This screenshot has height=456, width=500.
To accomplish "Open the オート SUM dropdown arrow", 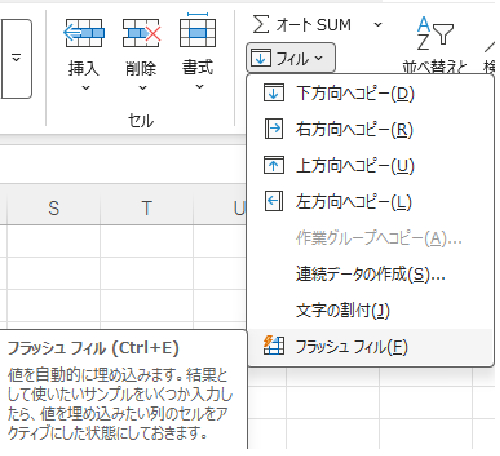I will (377, 25).
